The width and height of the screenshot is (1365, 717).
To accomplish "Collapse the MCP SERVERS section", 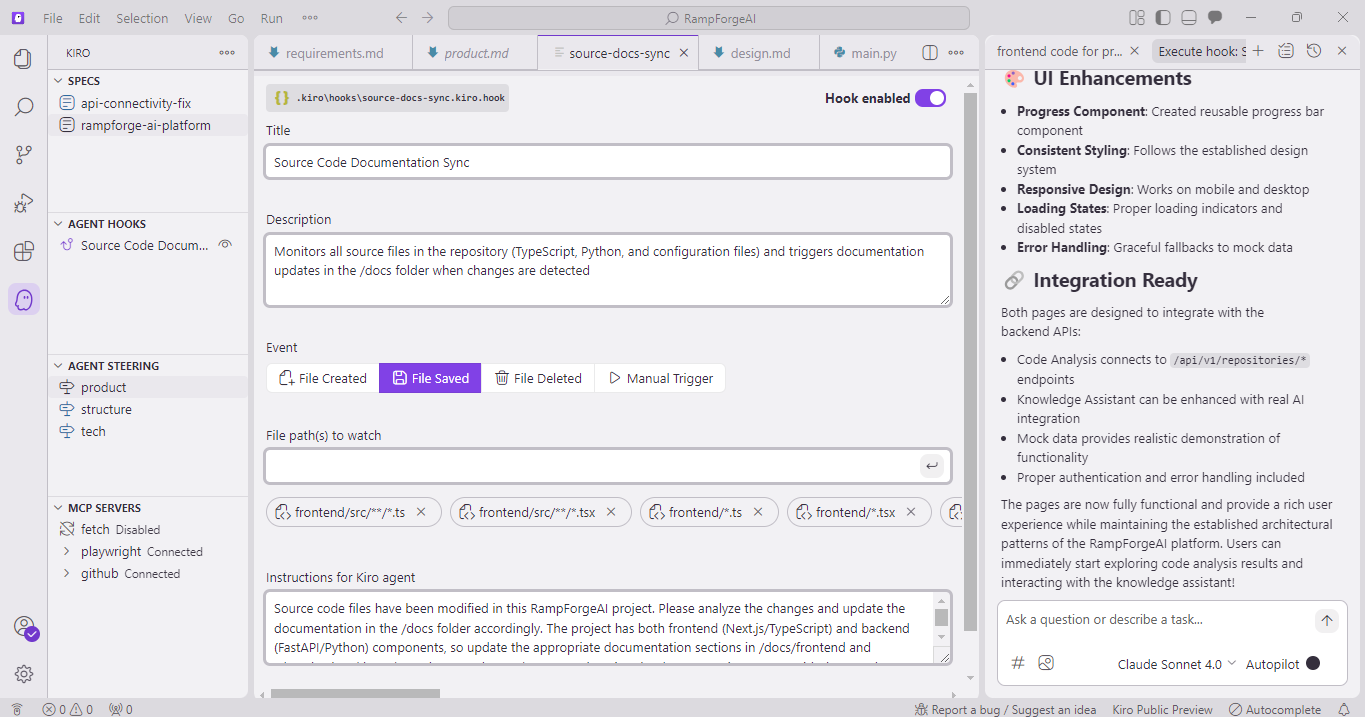I will point(148,508).
